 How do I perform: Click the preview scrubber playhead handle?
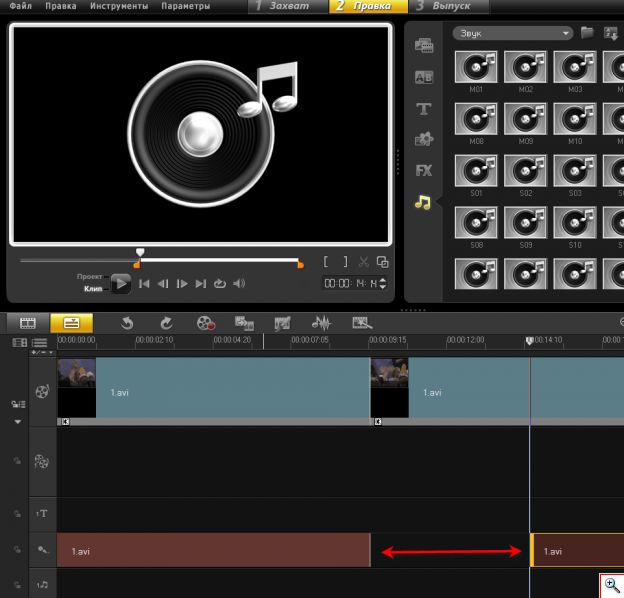tap(140, 253)
